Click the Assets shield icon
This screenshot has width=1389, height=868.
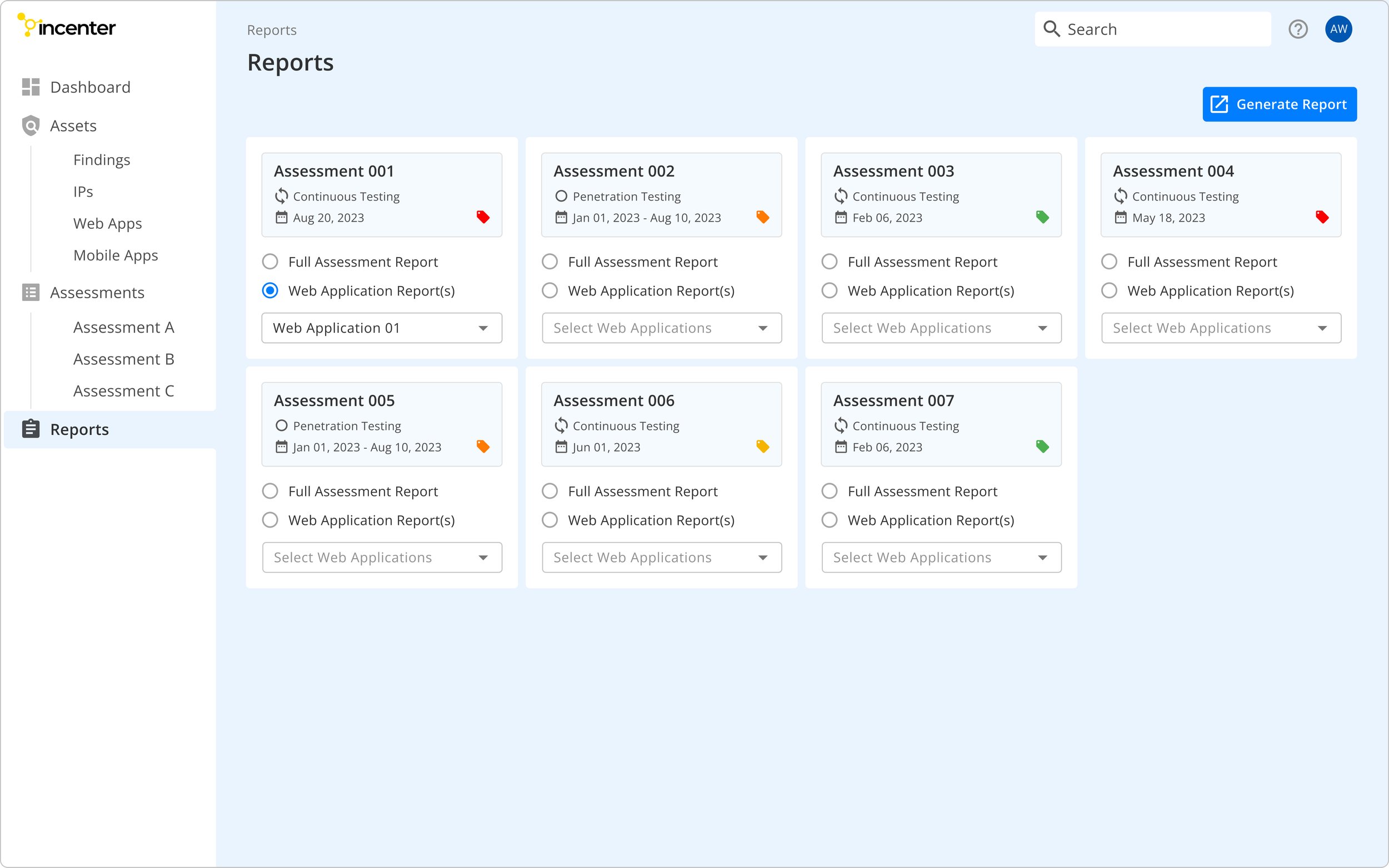click(x=31, y=126)
